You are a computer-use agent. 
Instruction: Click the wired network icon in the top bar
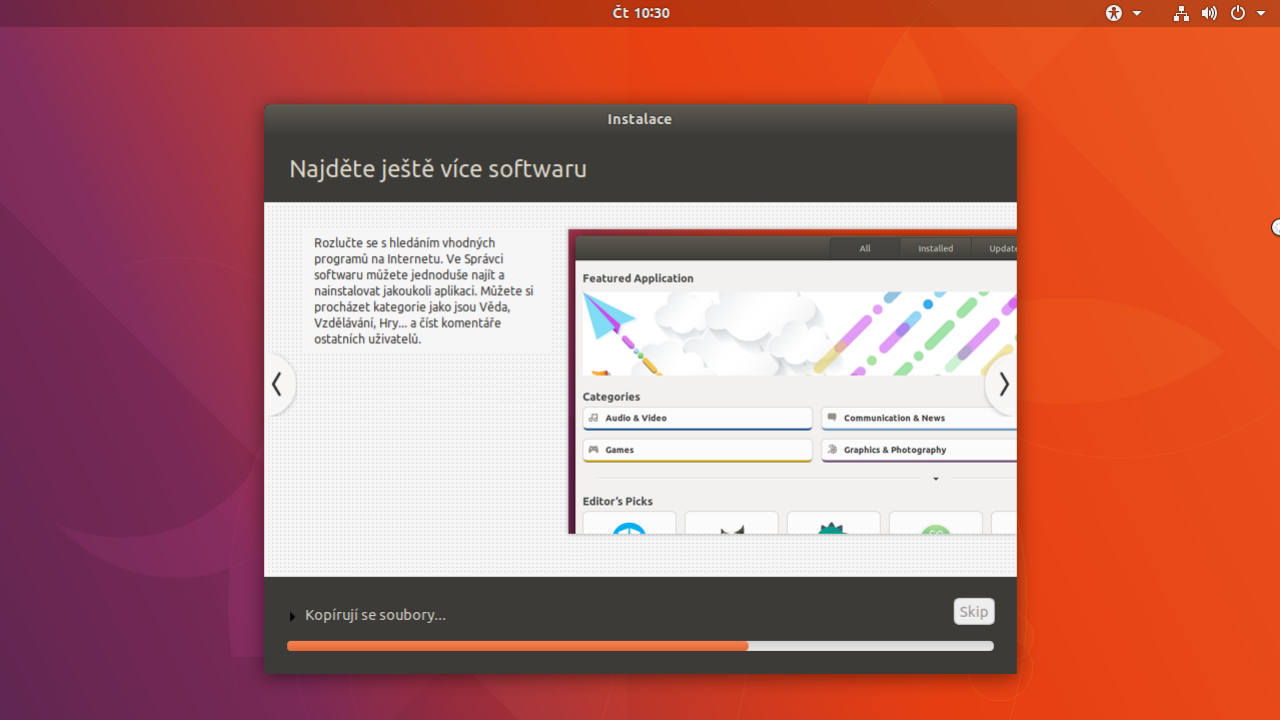(x=1181, y=13)
